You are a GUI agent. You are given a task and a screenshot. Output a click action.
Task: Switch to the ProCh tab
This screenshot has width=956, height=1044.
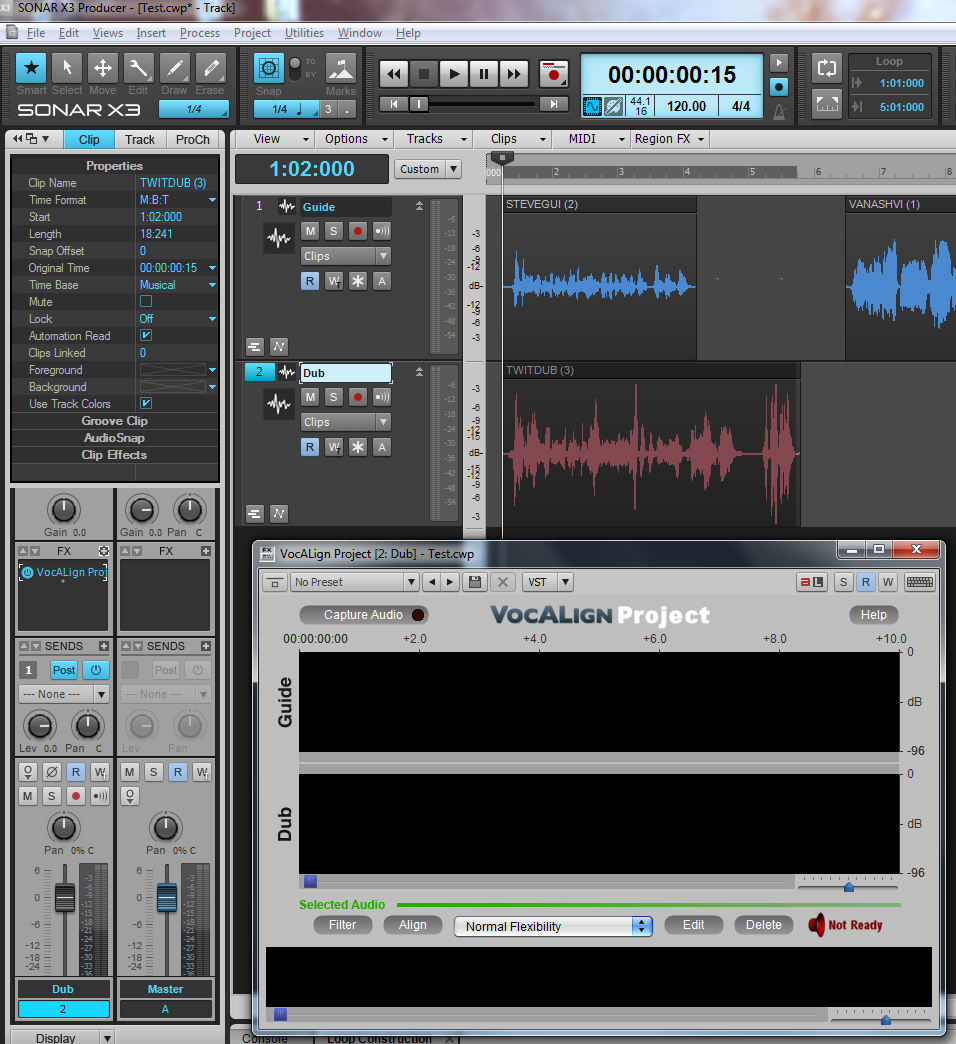click(193, 140)
